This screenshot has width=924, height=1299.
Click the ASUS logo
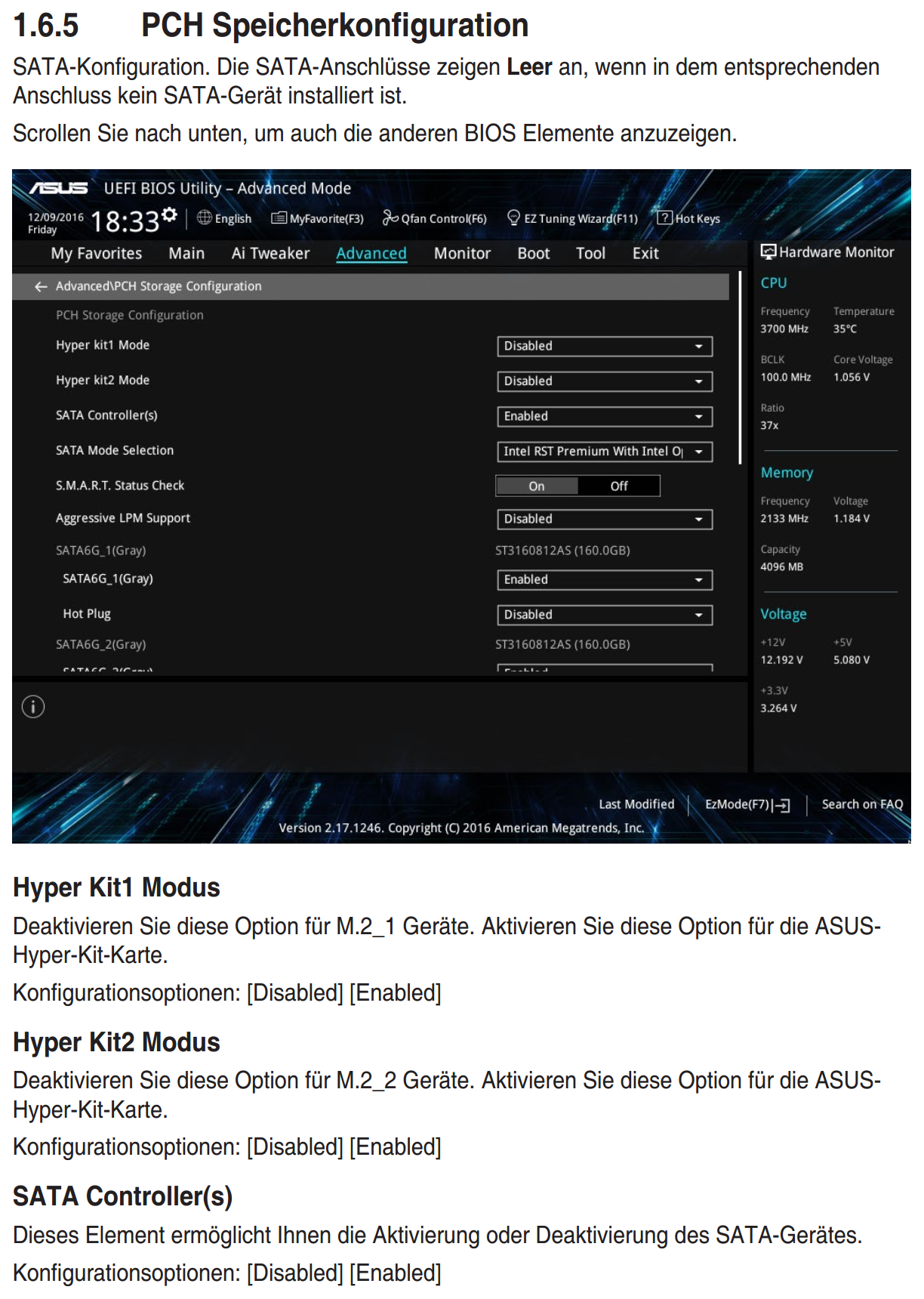59,188
